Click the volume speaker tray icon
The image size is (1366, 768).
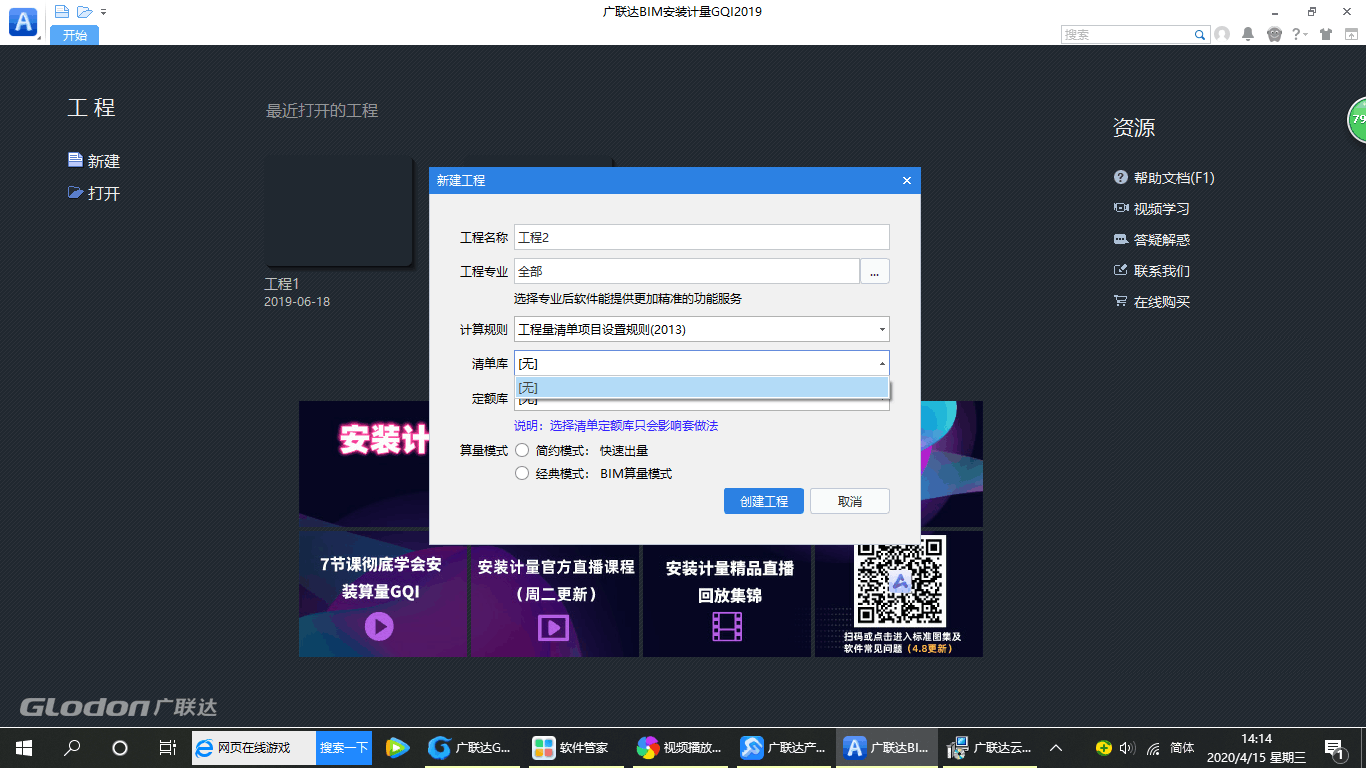pos(1127,747)
